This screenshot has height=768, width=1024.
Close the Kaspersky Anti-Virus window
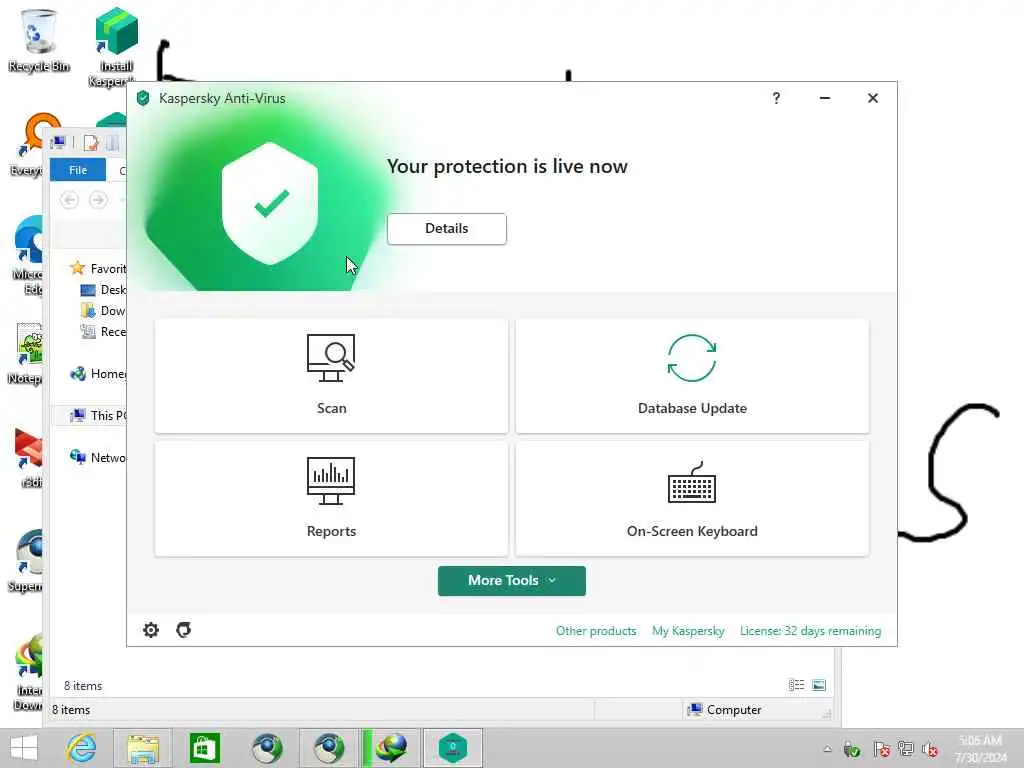pyautogui.click(x=872, y=98)
